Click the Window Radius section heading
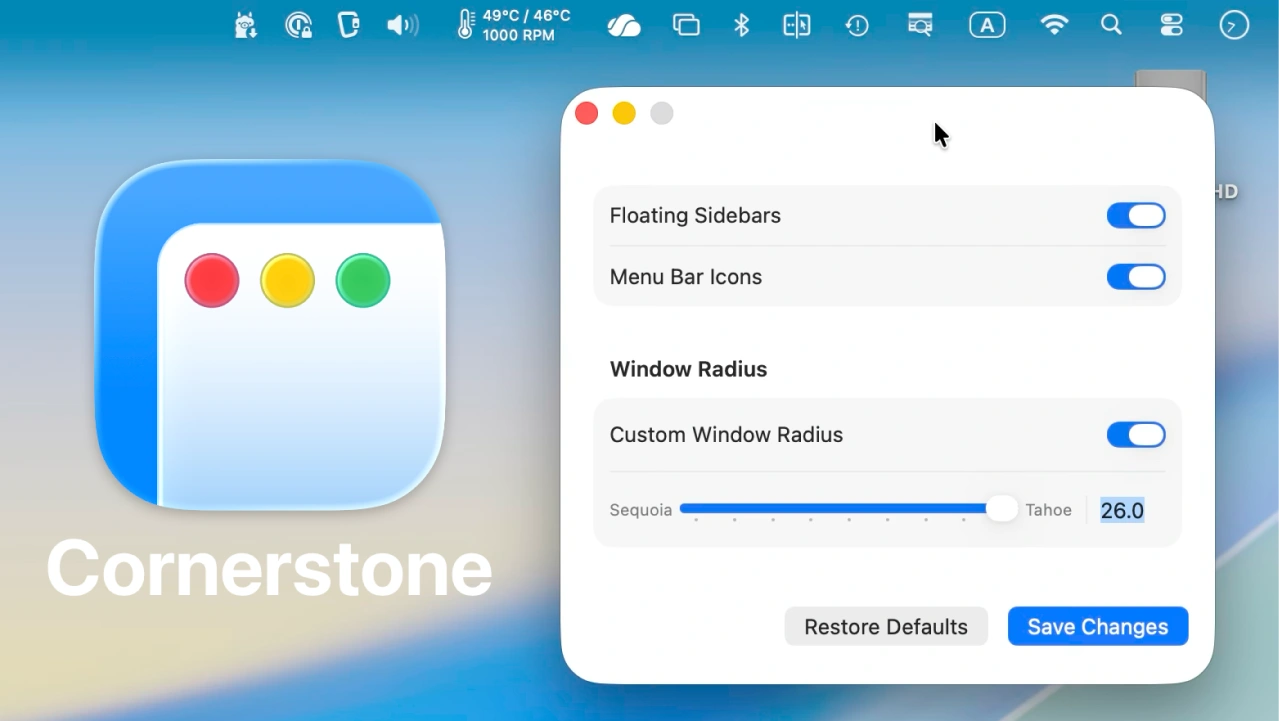Image resolution: width=1280 pixels, height=721 pixels. (x=689, y=369)
